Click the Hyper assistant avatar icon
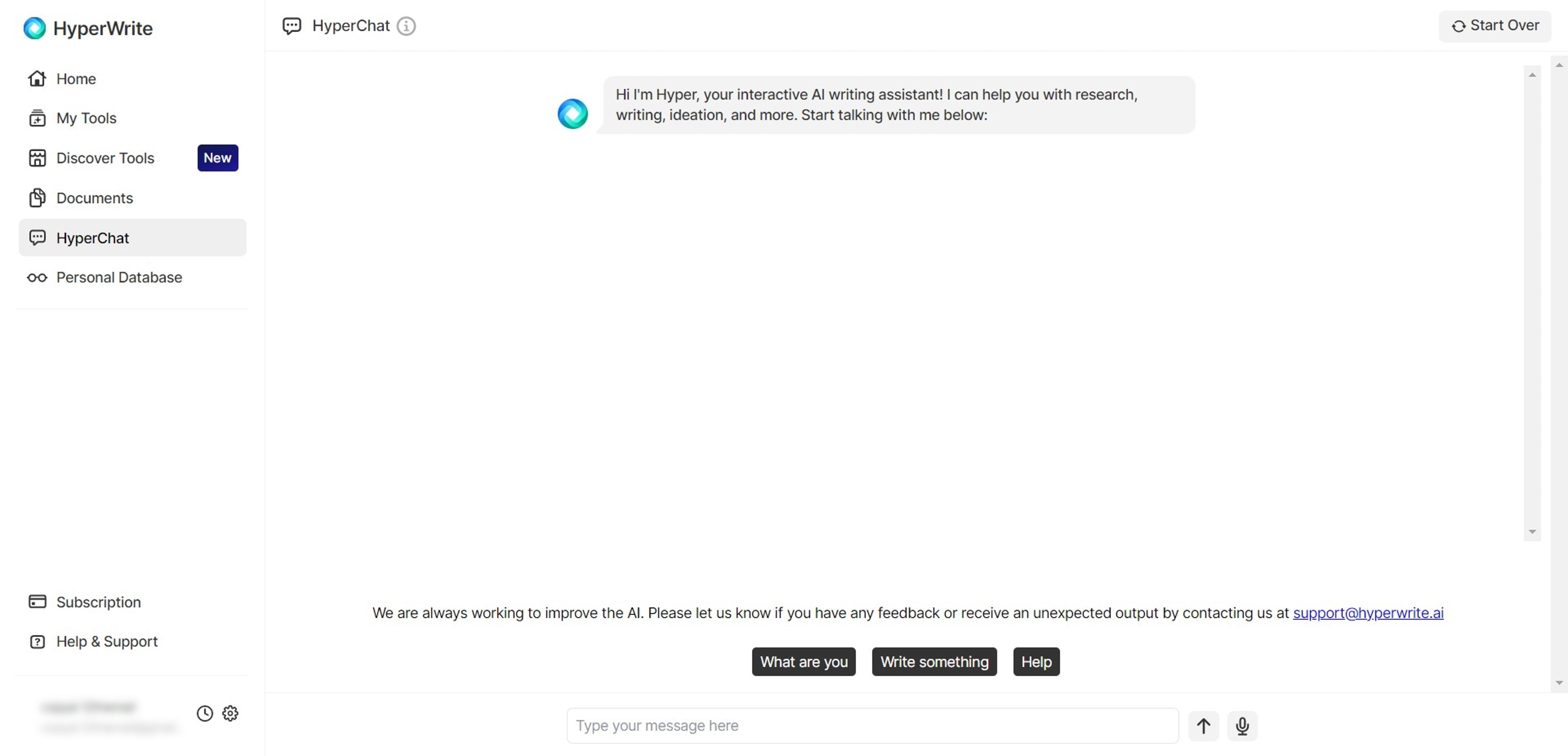 572,114
